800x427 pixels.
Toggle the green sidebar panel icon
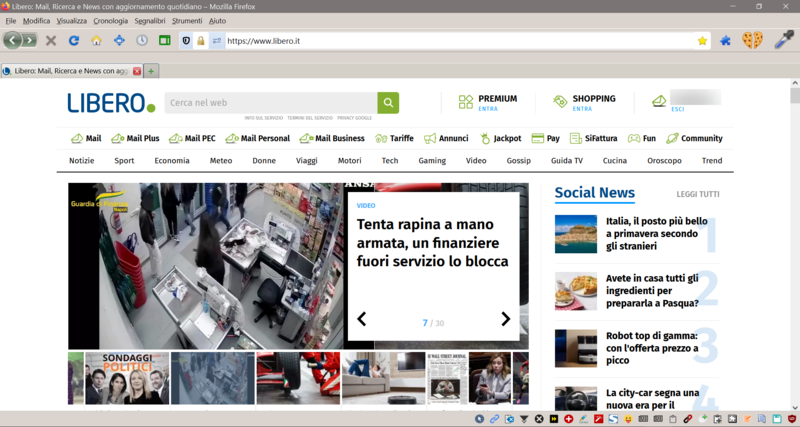(164, 40)
